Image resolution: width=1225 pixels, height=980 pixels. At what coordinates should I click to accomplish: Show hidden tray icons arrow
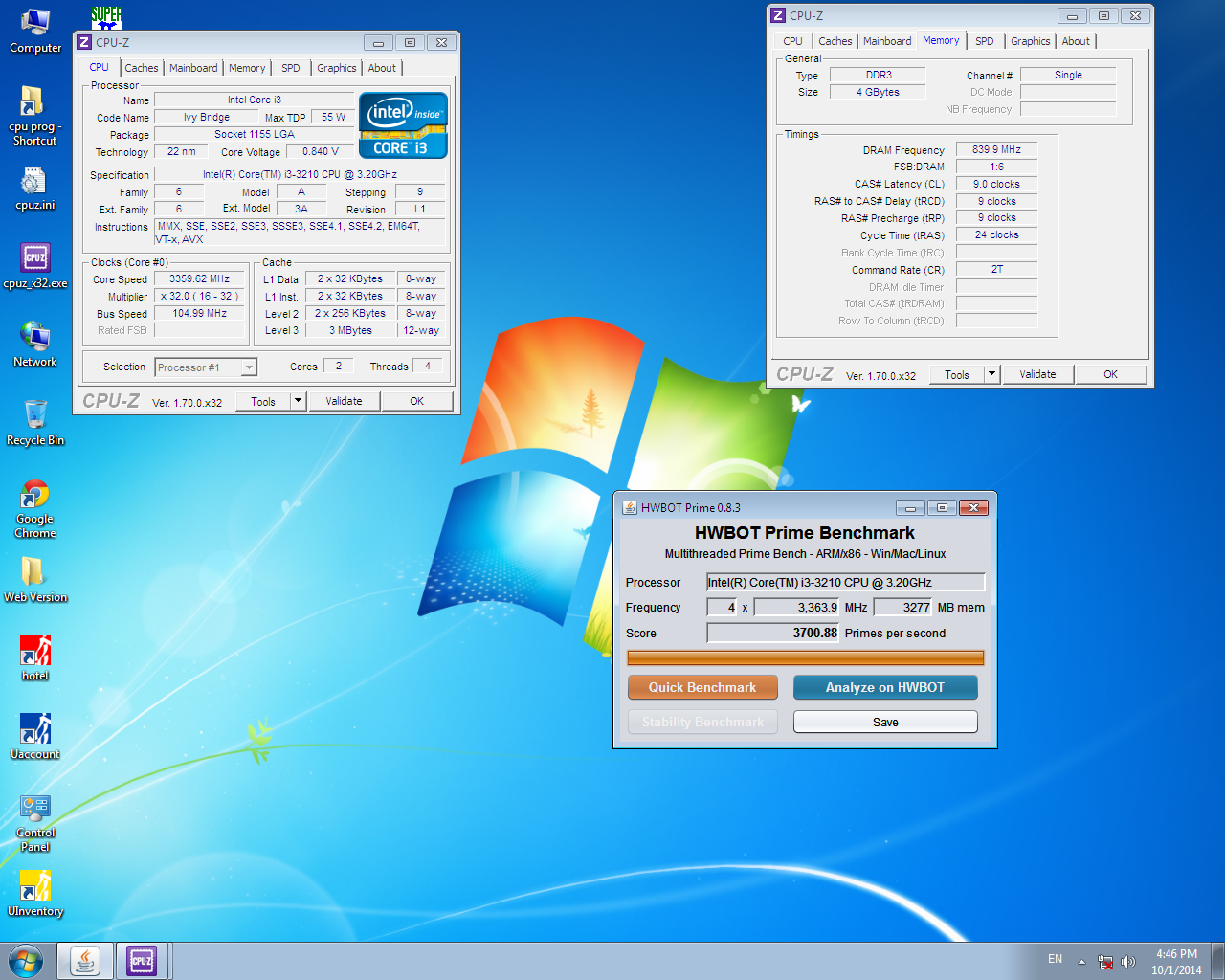(x=1081, y=961)
